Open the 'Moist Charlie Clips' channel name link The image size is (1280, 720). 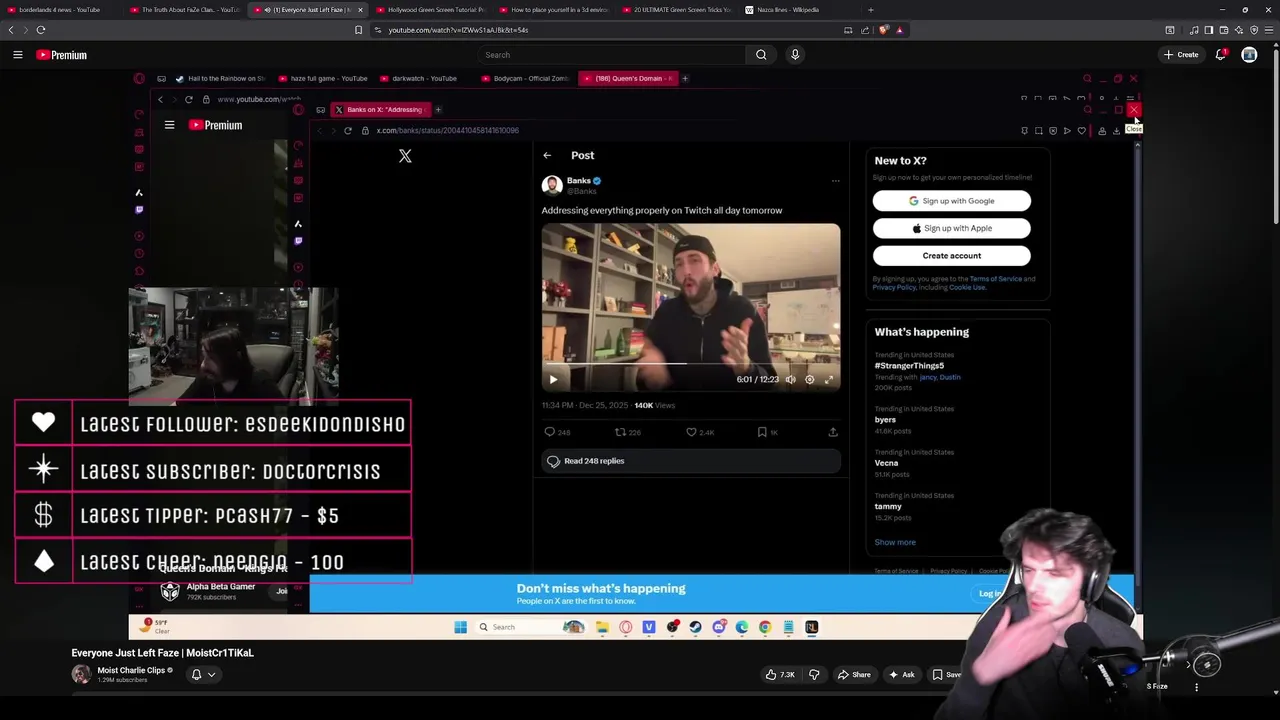(x=131, y=670)
